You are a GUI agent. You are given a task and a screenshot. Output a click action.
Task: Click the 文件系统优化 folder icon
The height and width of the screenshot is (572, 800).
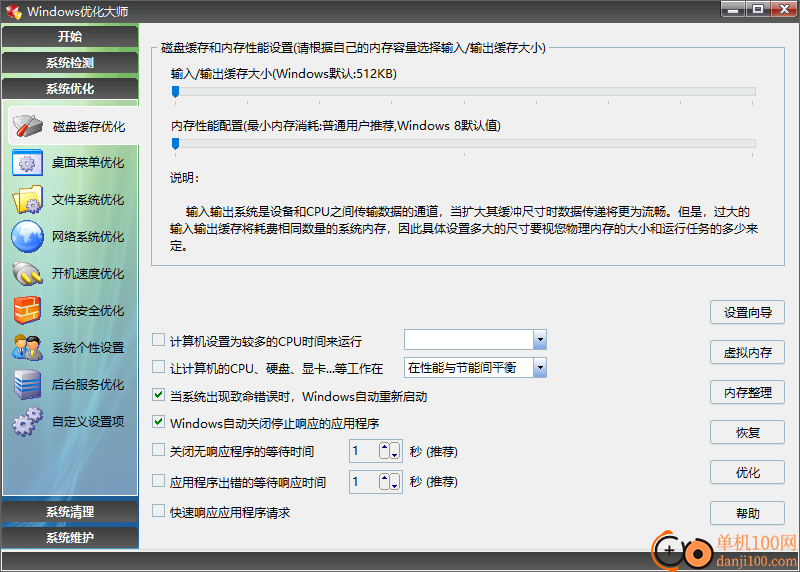(28, 200)
